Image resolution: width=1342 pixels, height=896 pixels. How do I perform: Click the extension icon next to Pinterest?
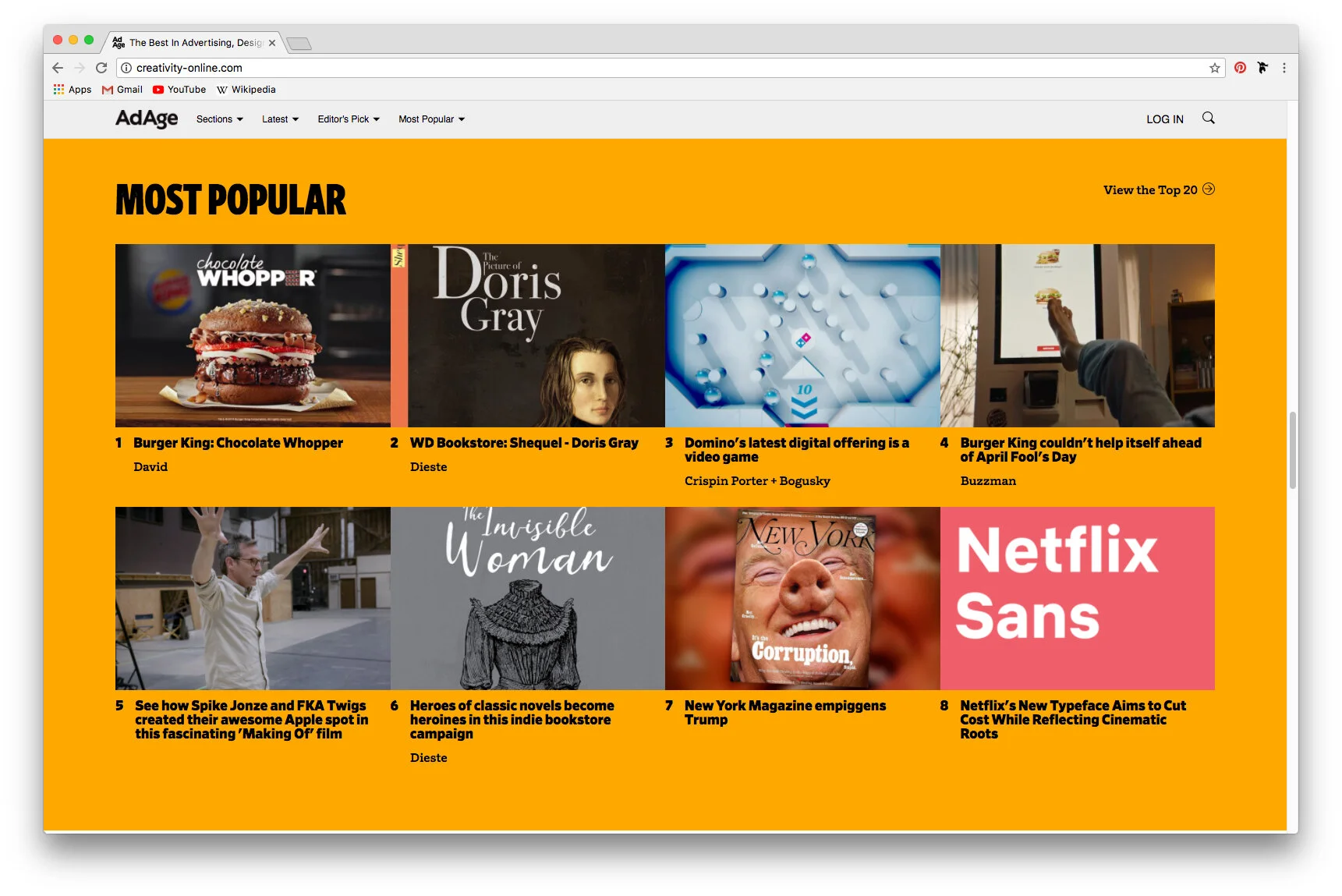click(x=1262, y=68)
